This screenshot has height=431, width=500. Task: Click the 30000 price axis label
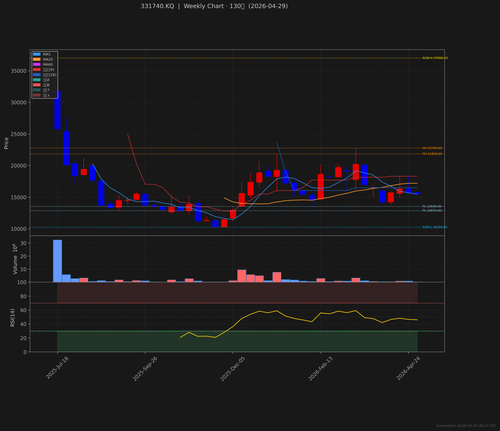coord(18,103)
